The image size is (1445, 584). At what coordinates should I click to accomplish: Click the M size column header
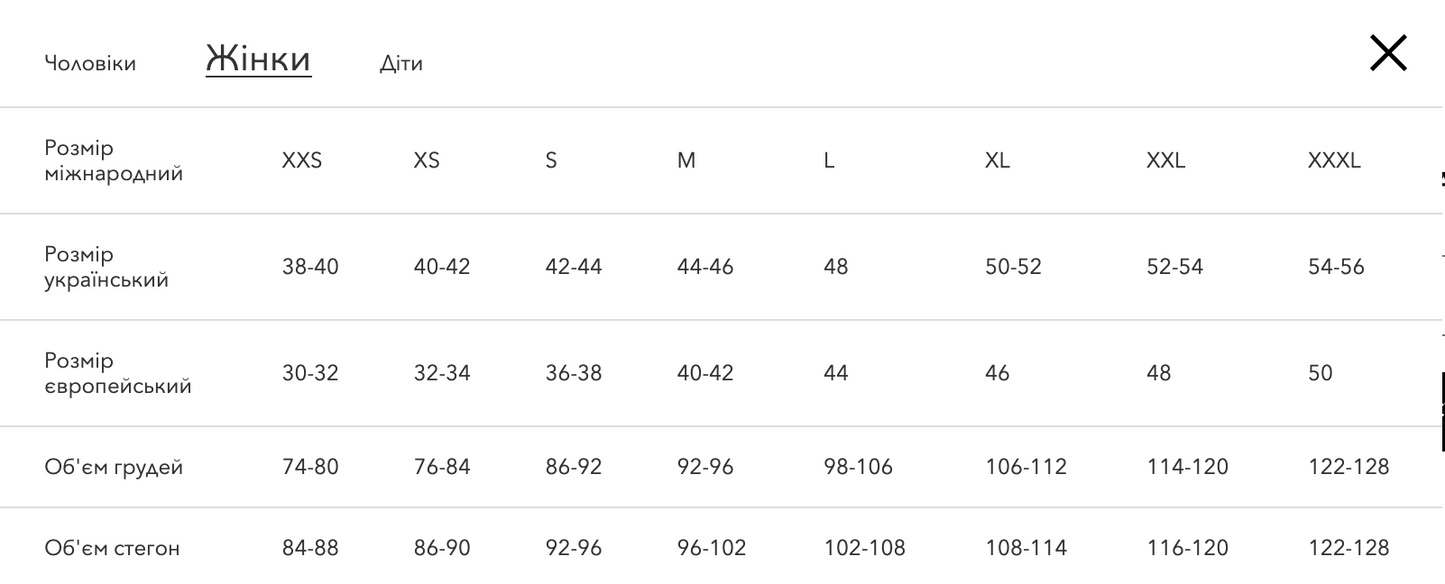[x=686, y=160]
